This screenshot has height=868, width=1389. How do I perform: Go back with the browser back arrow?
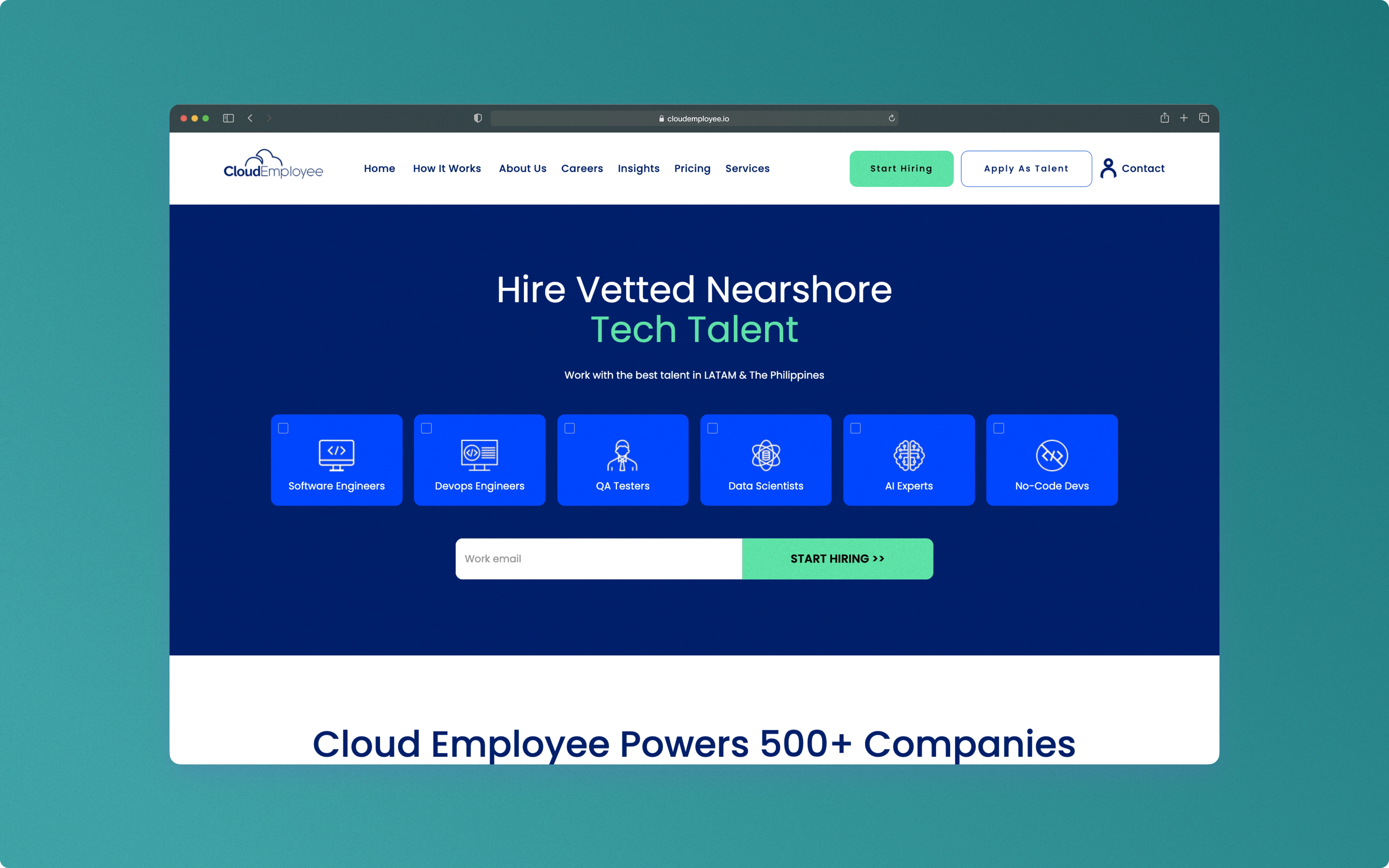click(250, 118)
